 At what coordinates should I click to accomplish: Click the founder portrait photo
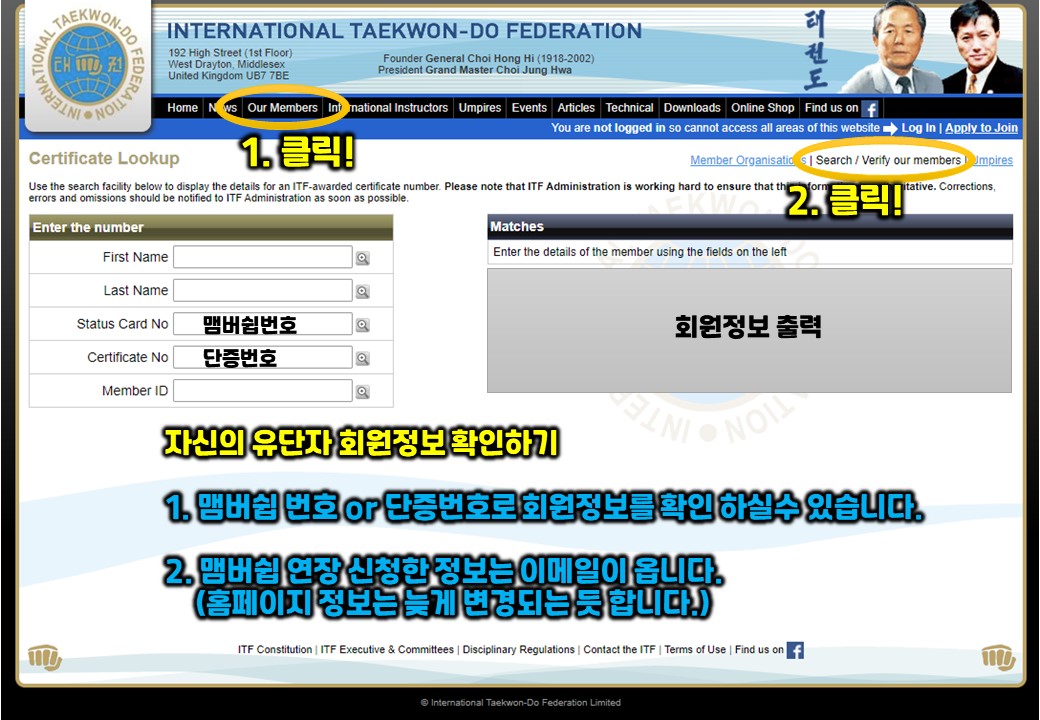pos(894,47)
